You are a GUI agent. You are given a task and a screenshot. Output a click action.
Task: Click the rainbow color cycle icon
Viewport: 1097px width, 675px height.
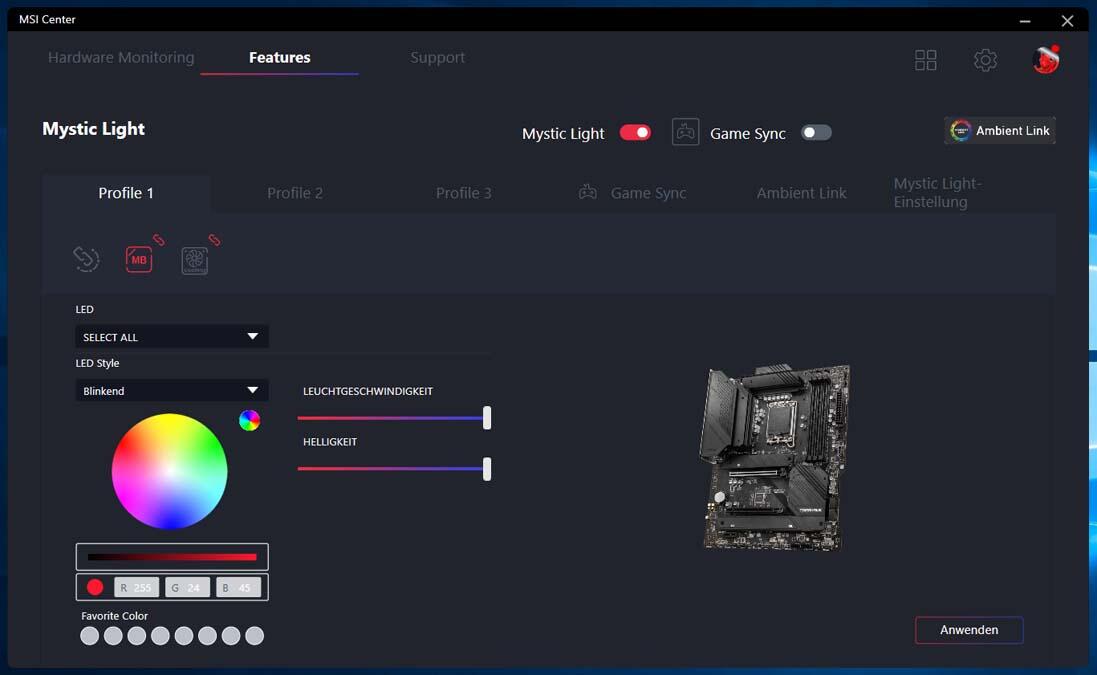(249, 420)
